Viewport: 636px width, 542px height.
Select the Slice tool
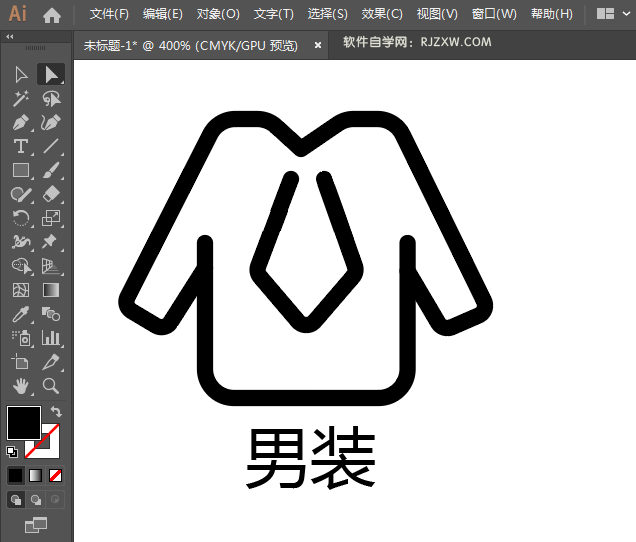(x=51, y=361)
